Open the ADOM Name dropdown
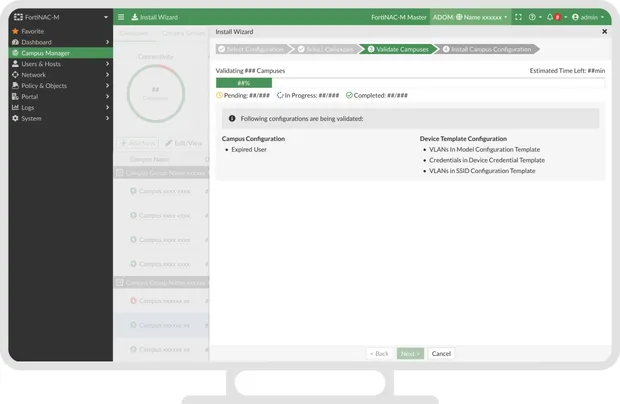Viewport: 620px width, 404px height. [470, 17]
